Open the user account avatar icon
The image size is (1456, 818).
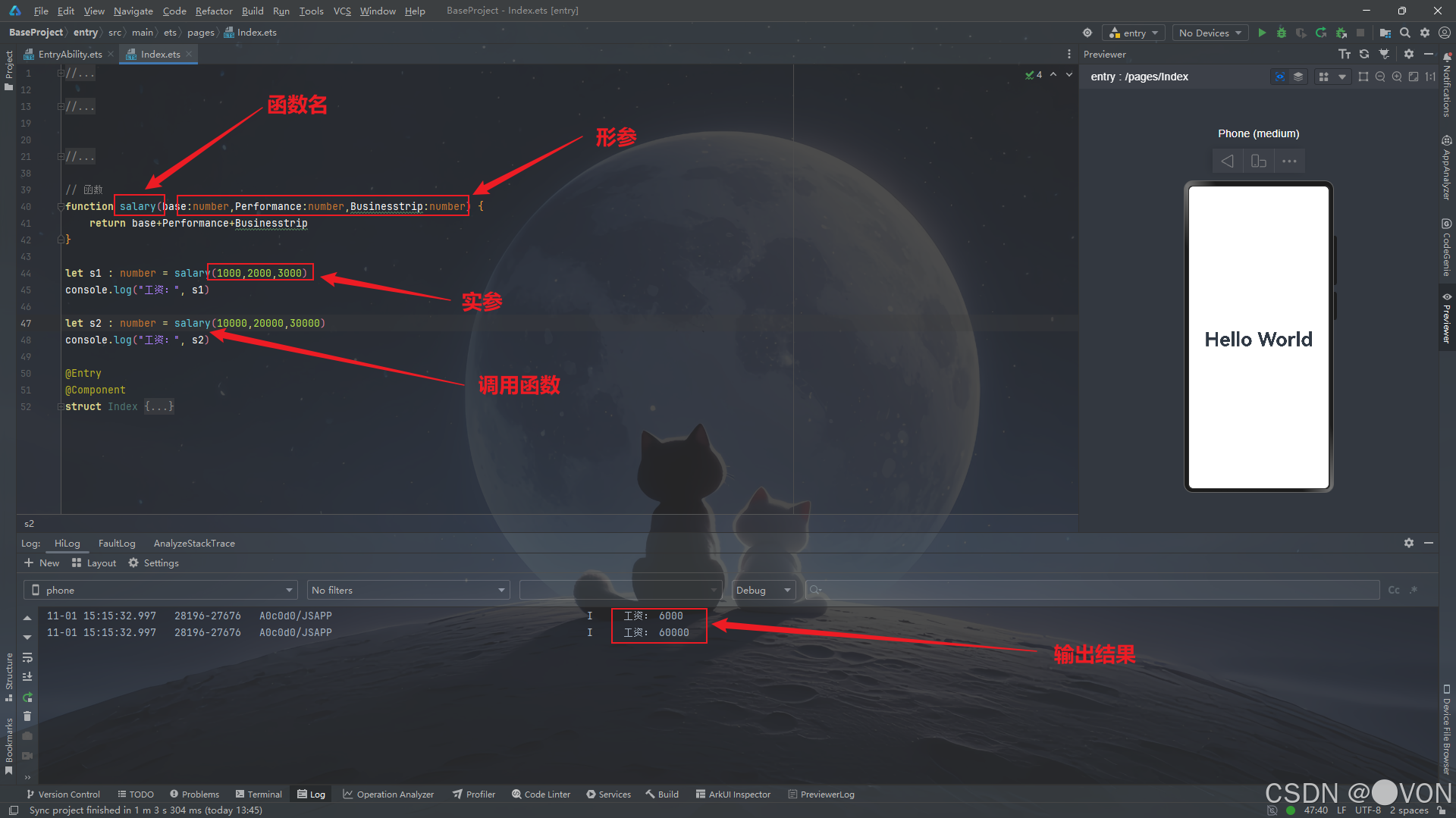pos(1445,33)
